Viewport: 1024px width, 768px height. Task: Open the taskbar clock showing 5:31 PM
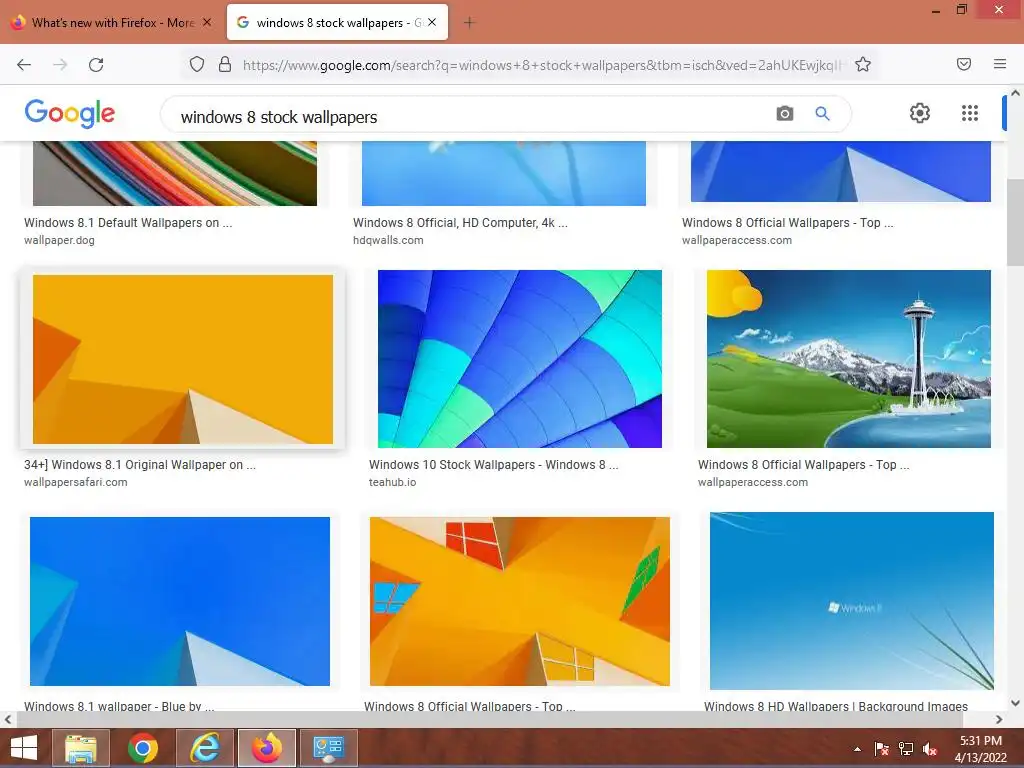(981, 749)
